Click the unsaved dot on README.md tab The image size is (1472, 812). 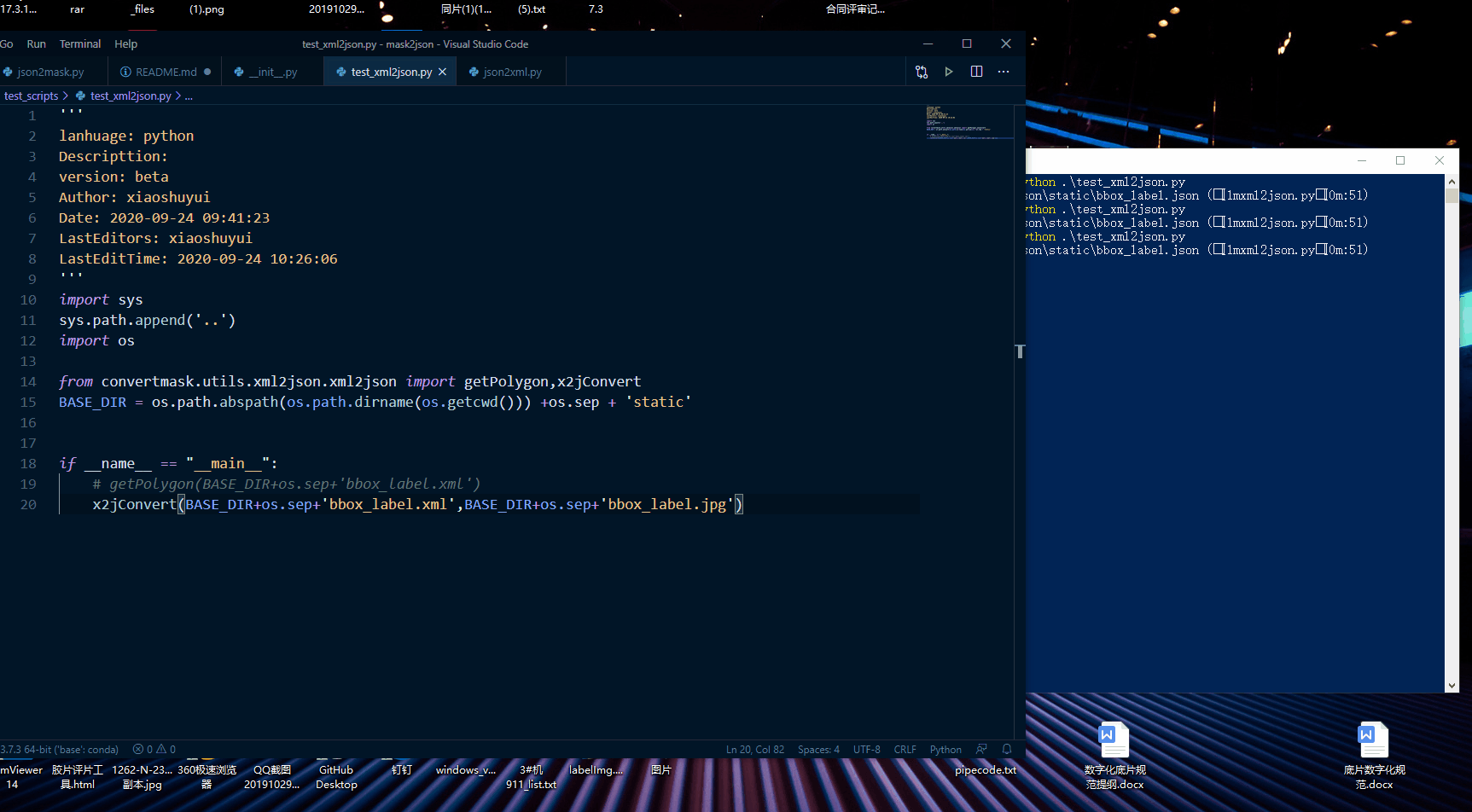[207, 72]
